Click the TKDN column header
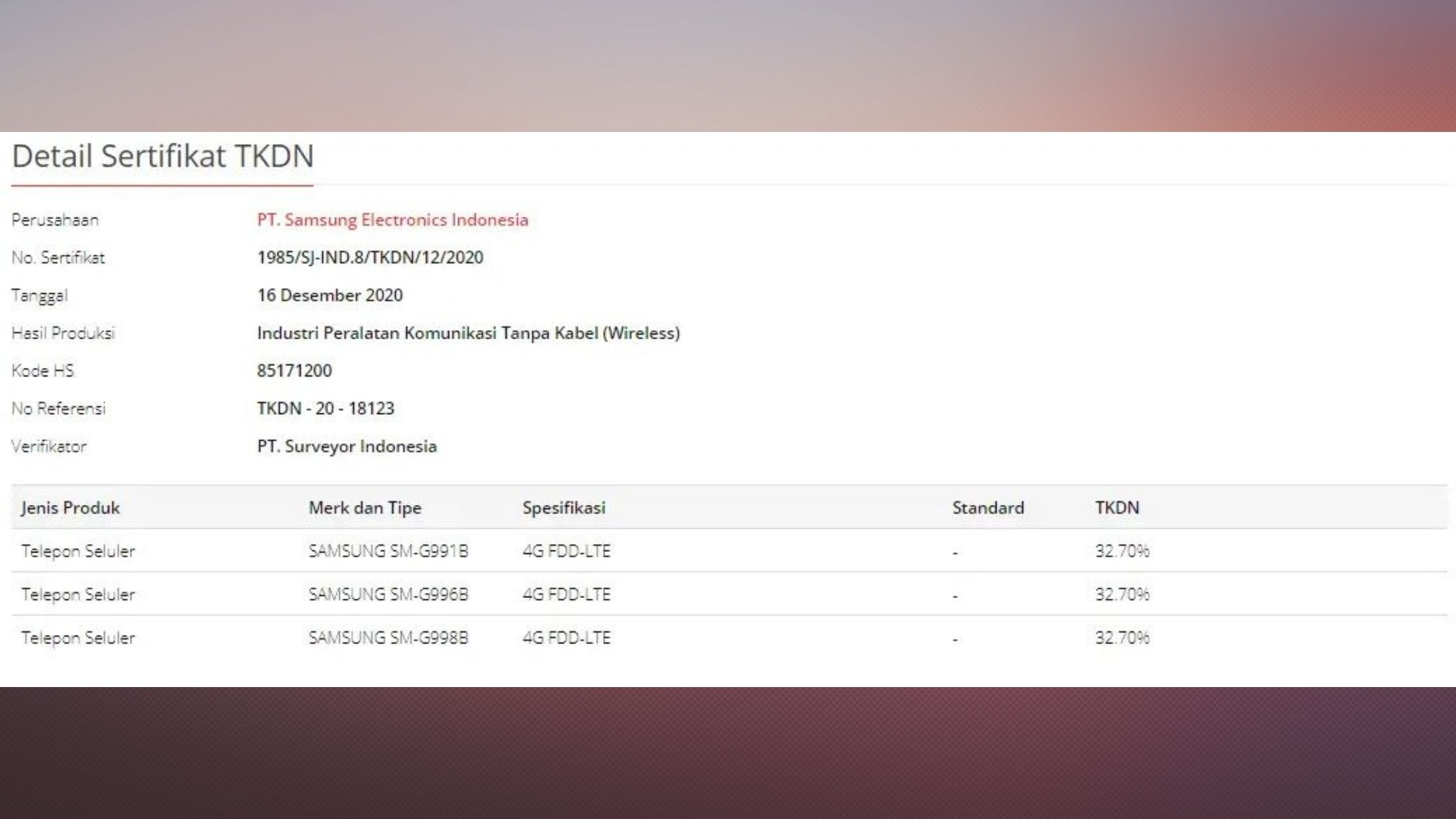The image size is (1456, 819). pyautogui.click(x=1117, y=508)
